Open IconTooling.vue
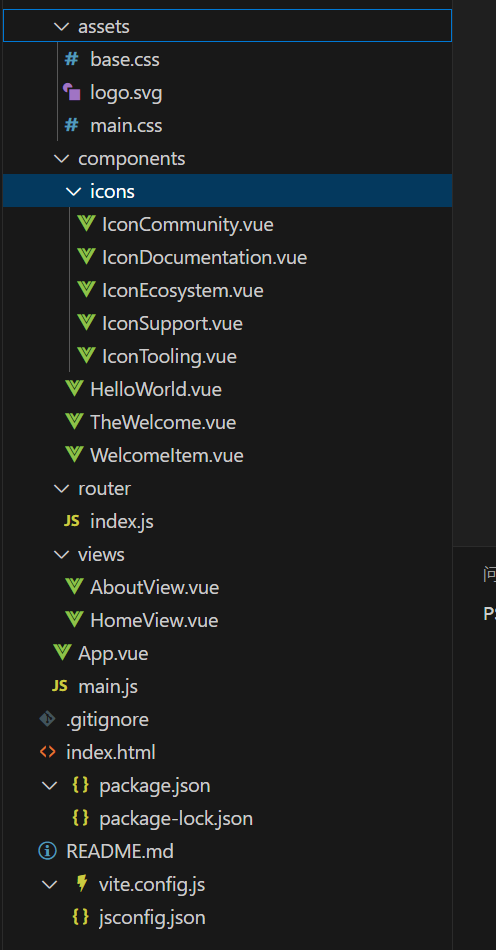 (x=170, y=356)
